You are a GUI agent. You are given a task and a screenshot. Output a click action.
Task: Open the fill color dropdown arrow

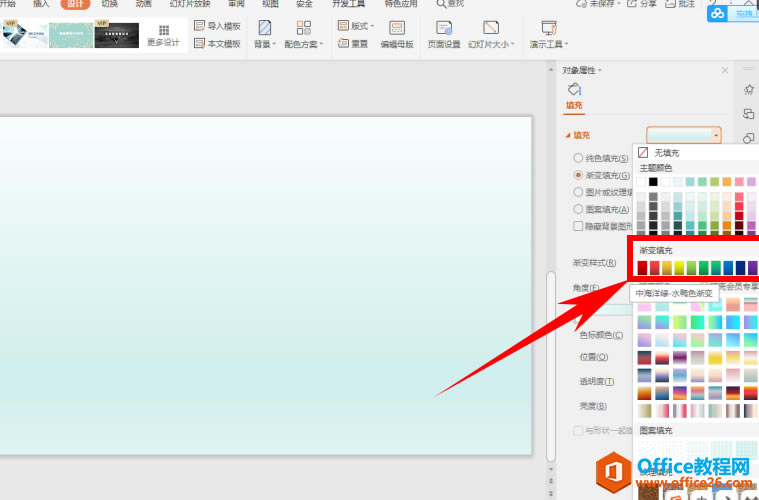(716, 136)
